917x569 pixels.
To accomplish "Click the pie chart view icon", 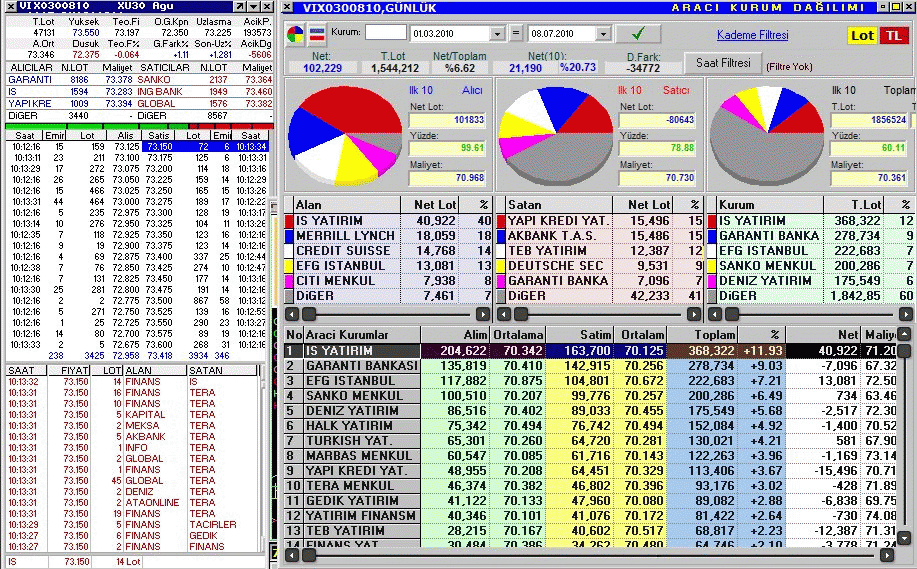I will pos(296,35).
